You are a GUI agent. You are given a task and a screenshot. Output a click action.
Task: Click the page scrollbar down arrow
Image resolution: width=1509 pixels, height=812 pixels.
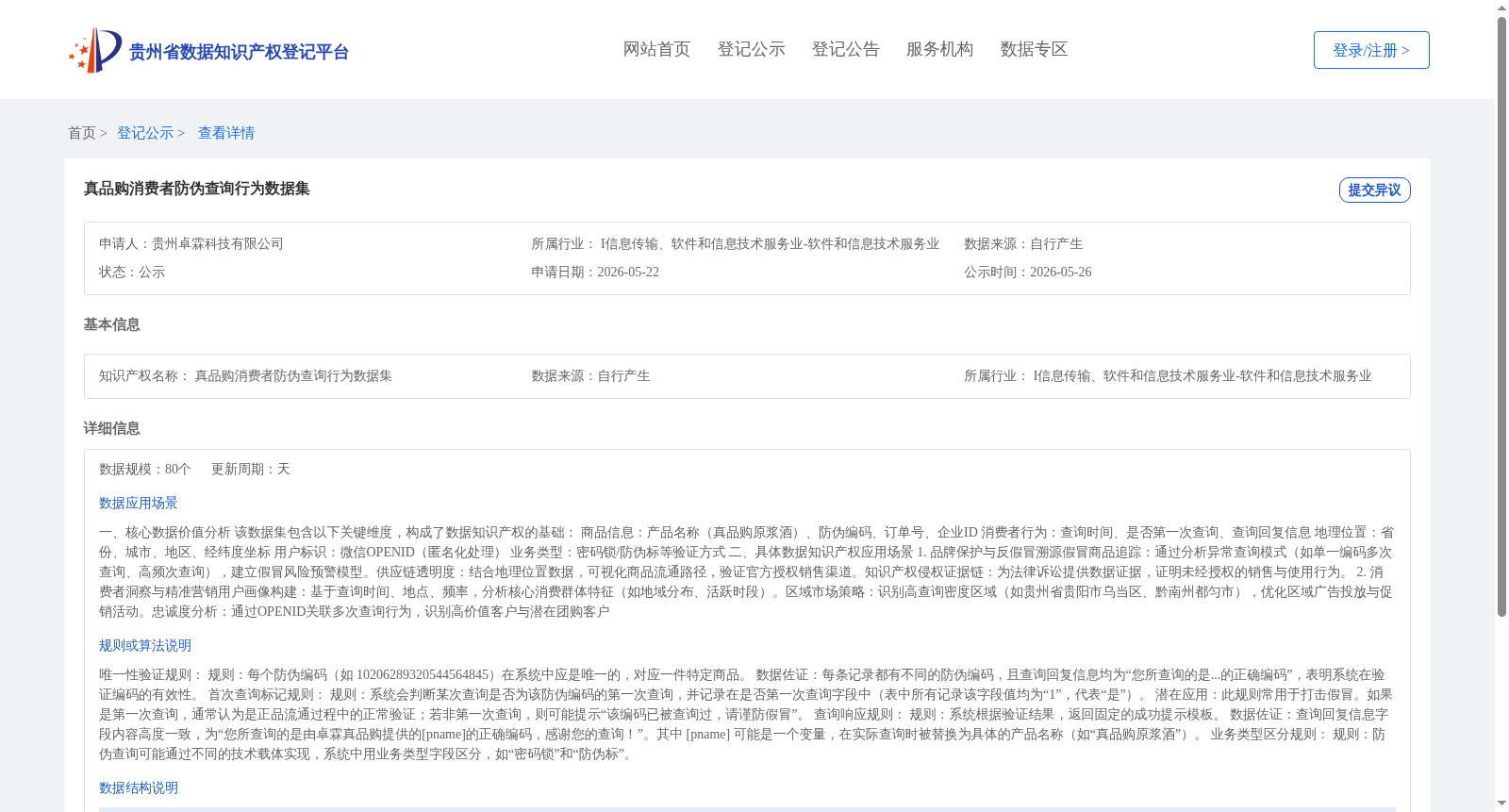click(x=1501, y=804)
